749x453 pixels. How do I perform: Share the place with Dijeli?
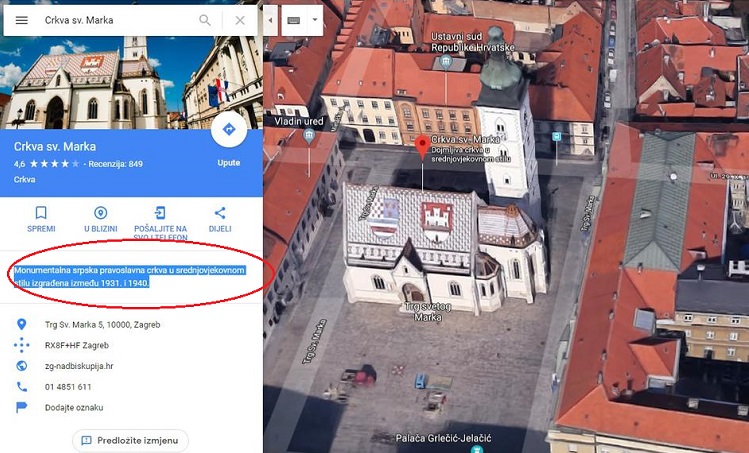220,219
